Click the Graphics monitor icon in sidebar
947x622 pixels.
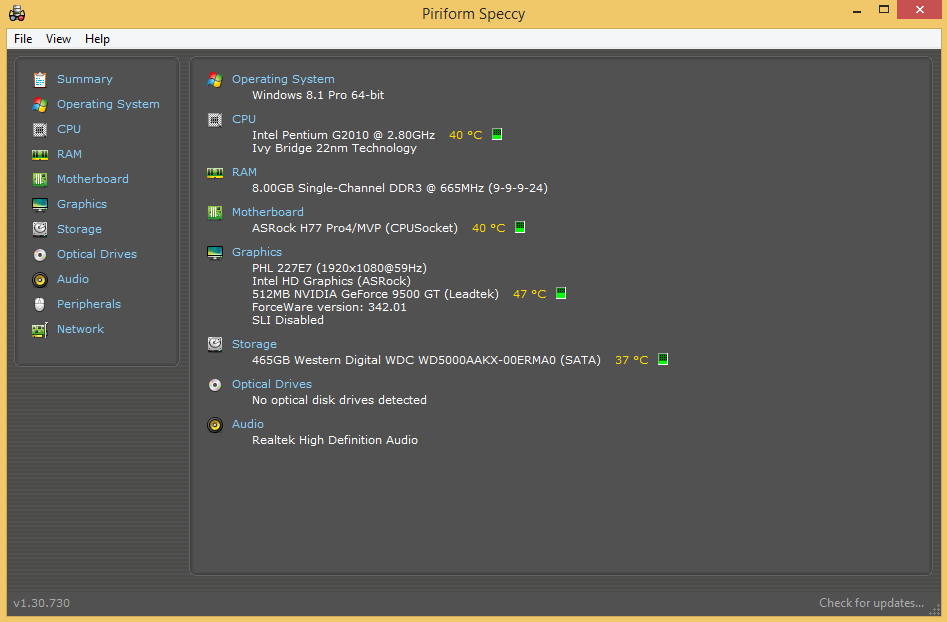tap(40, 205)
